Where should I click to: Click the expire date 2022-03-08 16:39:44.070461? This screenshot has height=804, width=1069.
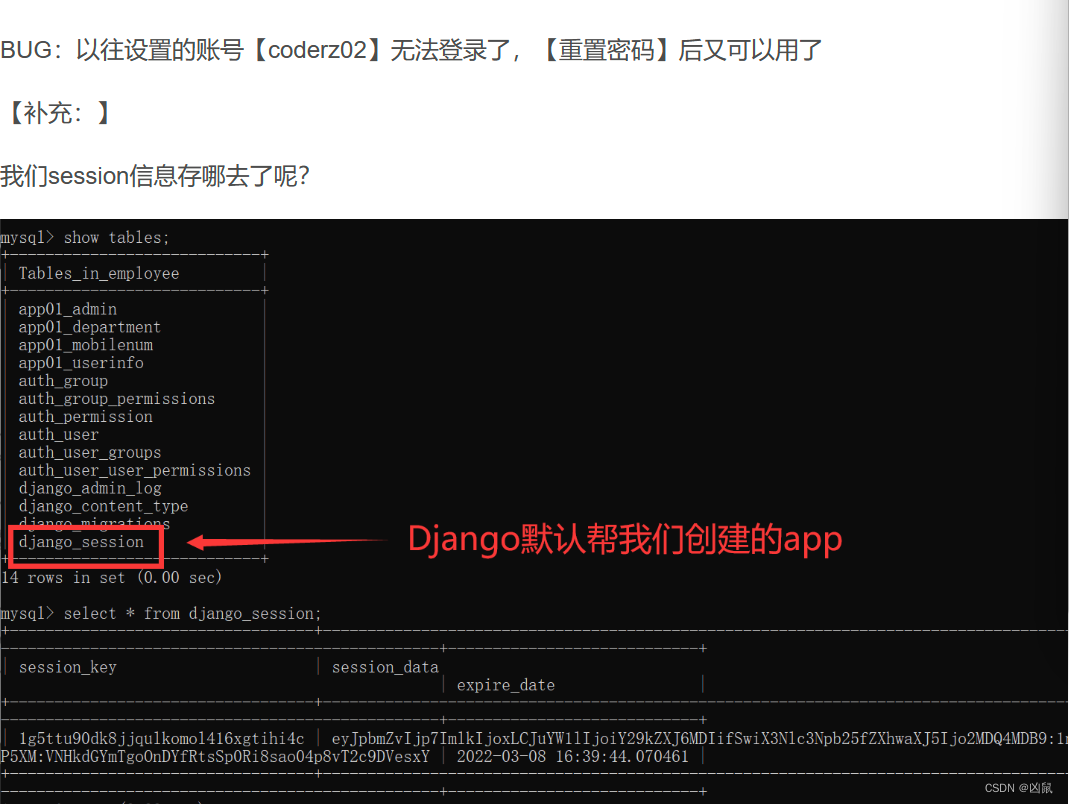pos(573,757)
